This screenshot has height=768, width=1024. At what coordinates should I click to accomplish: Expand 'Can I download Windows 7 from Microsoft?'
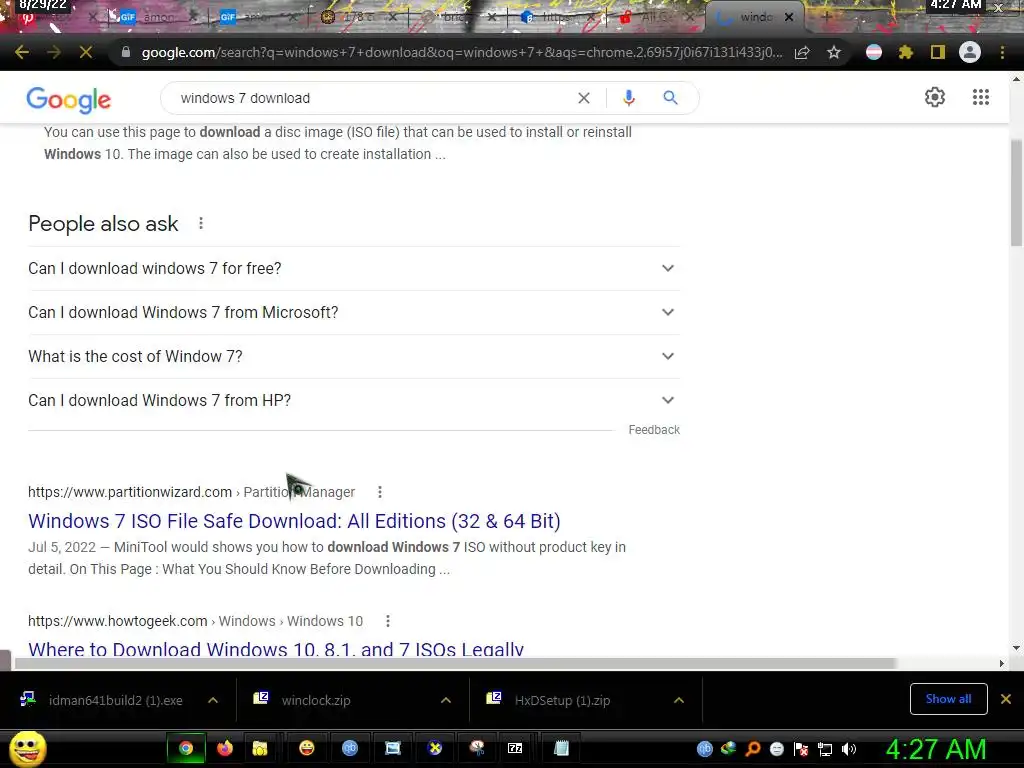coord(354,312)
